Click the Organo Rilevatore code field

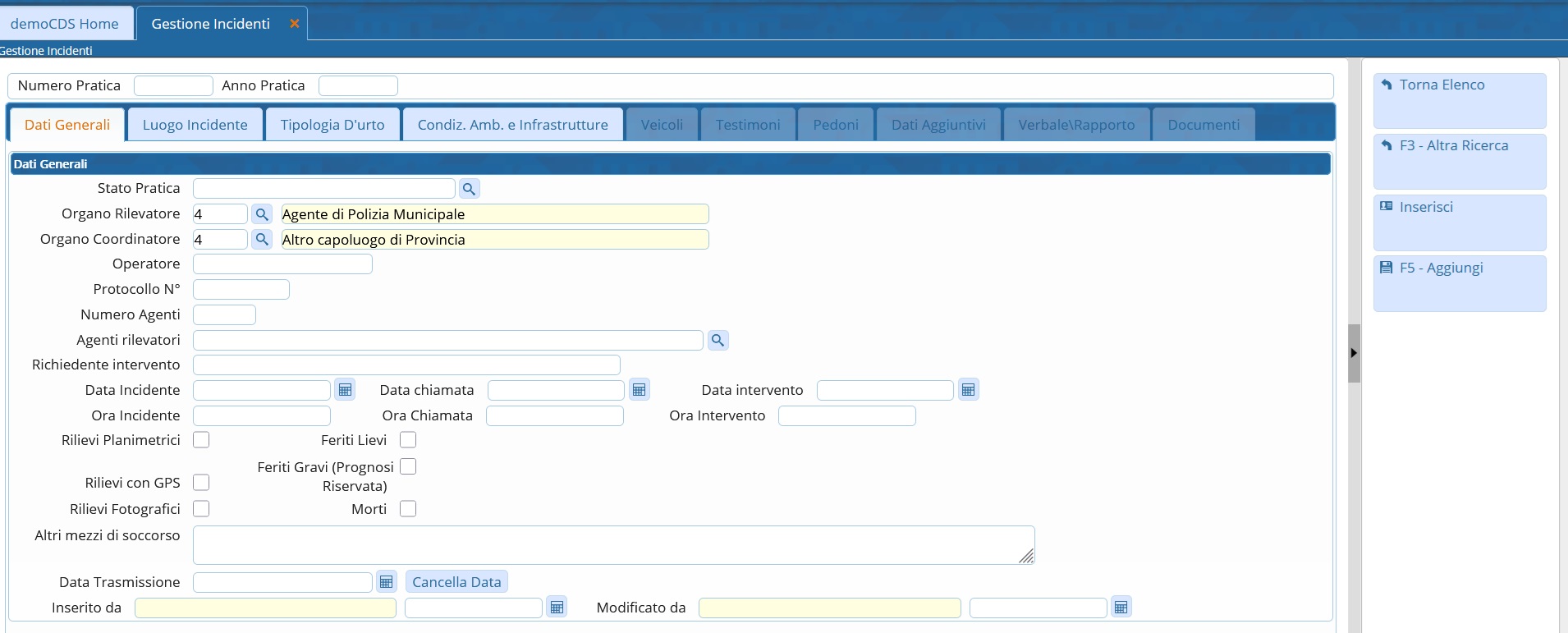pos(220,214)
